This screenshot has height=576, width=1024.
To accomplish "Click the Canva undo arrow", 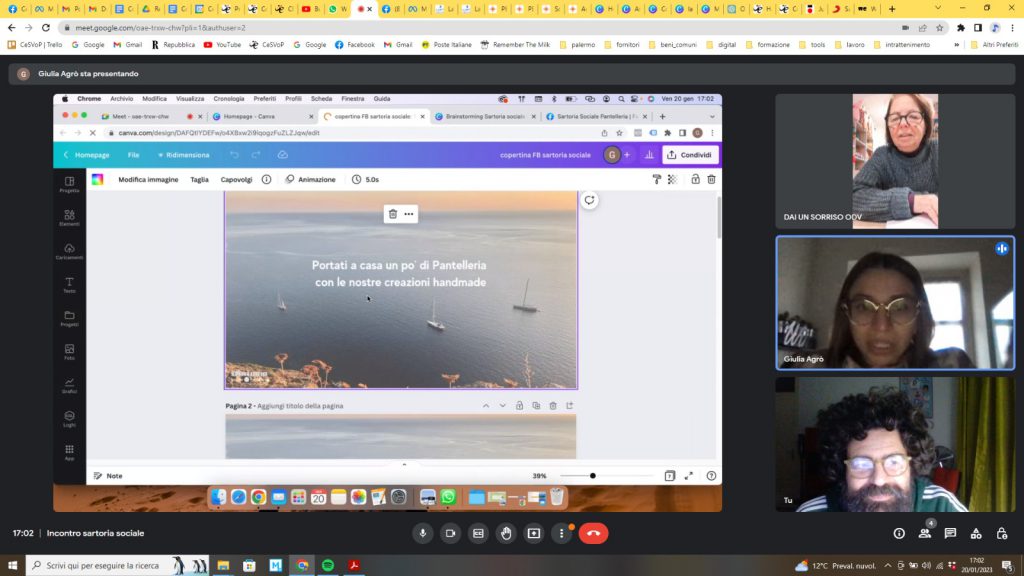I will (234, 155).
